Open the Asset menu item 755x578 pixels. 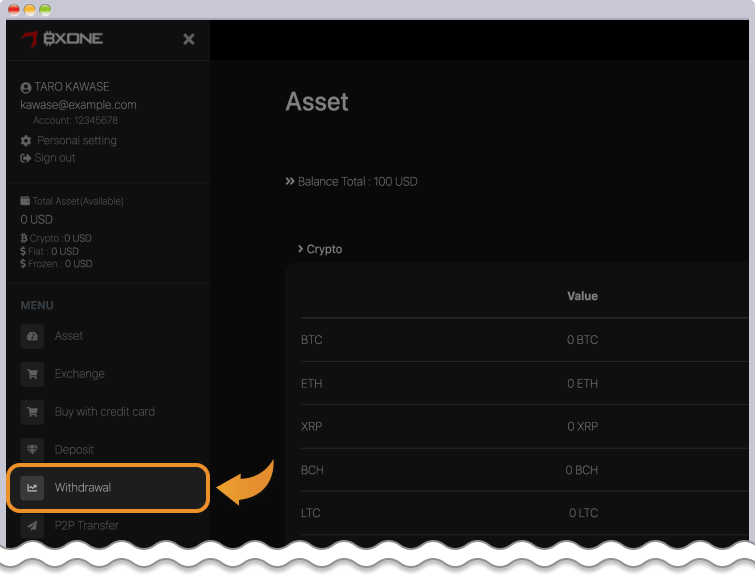69,336
